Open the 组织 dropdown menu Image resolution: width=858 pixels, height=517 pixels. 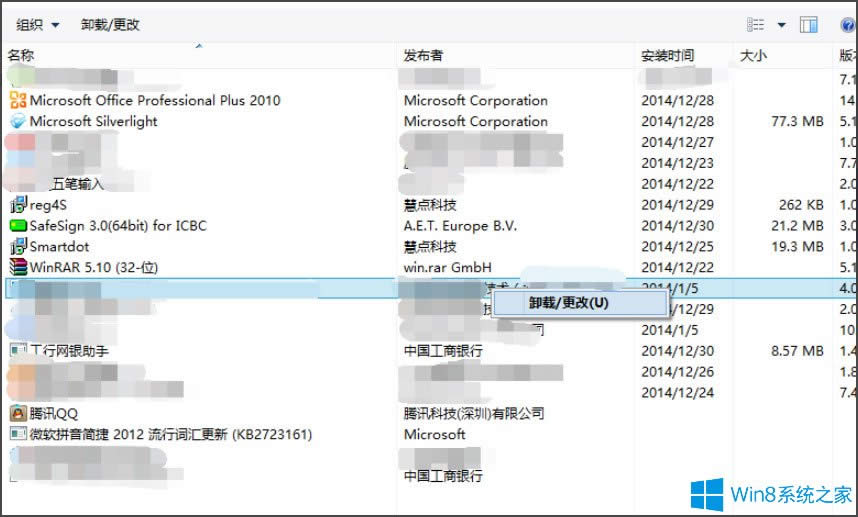click(37, 25)
